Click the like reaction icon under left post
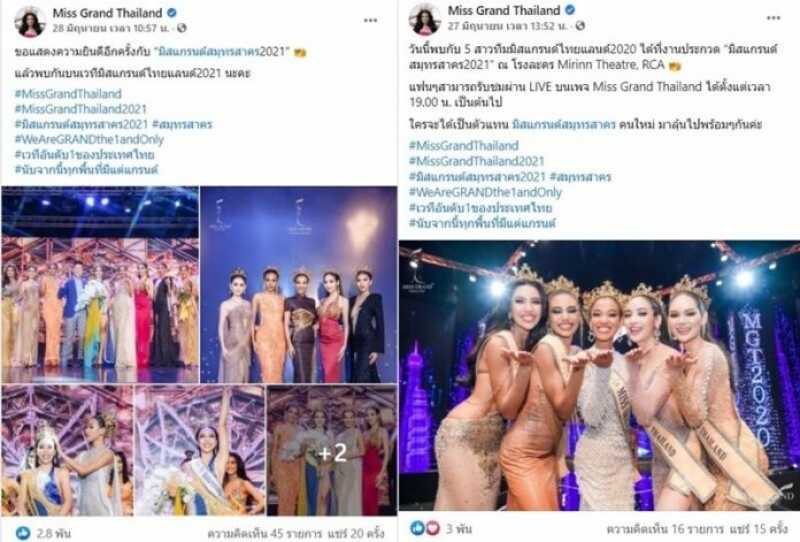The height and width of the screenshot is (542, 800). click(22, 533)
